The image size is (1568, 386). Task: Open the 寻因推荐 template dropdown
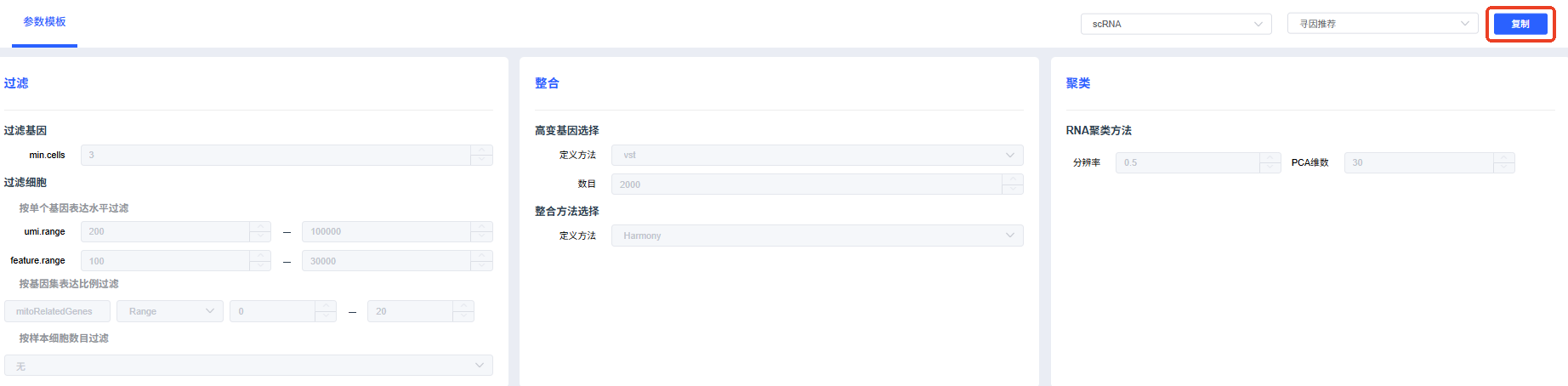click(x=1383, y=24)
